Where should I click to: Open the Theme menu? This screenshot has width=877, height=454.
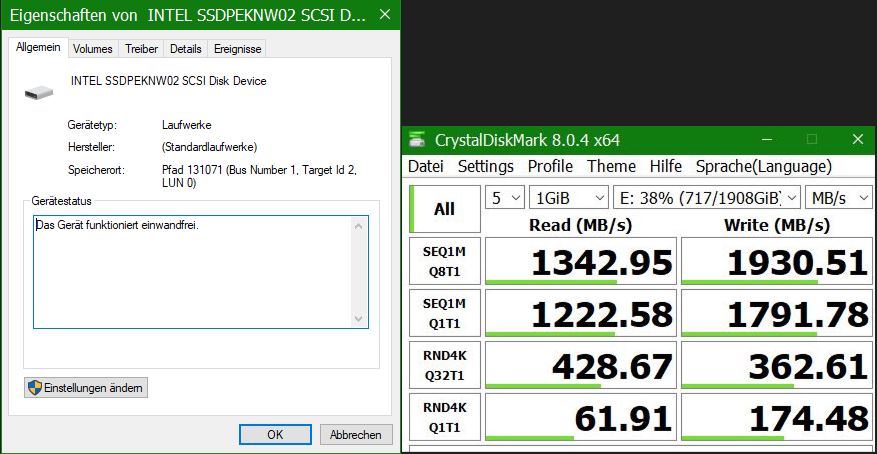tap(611, 166)
